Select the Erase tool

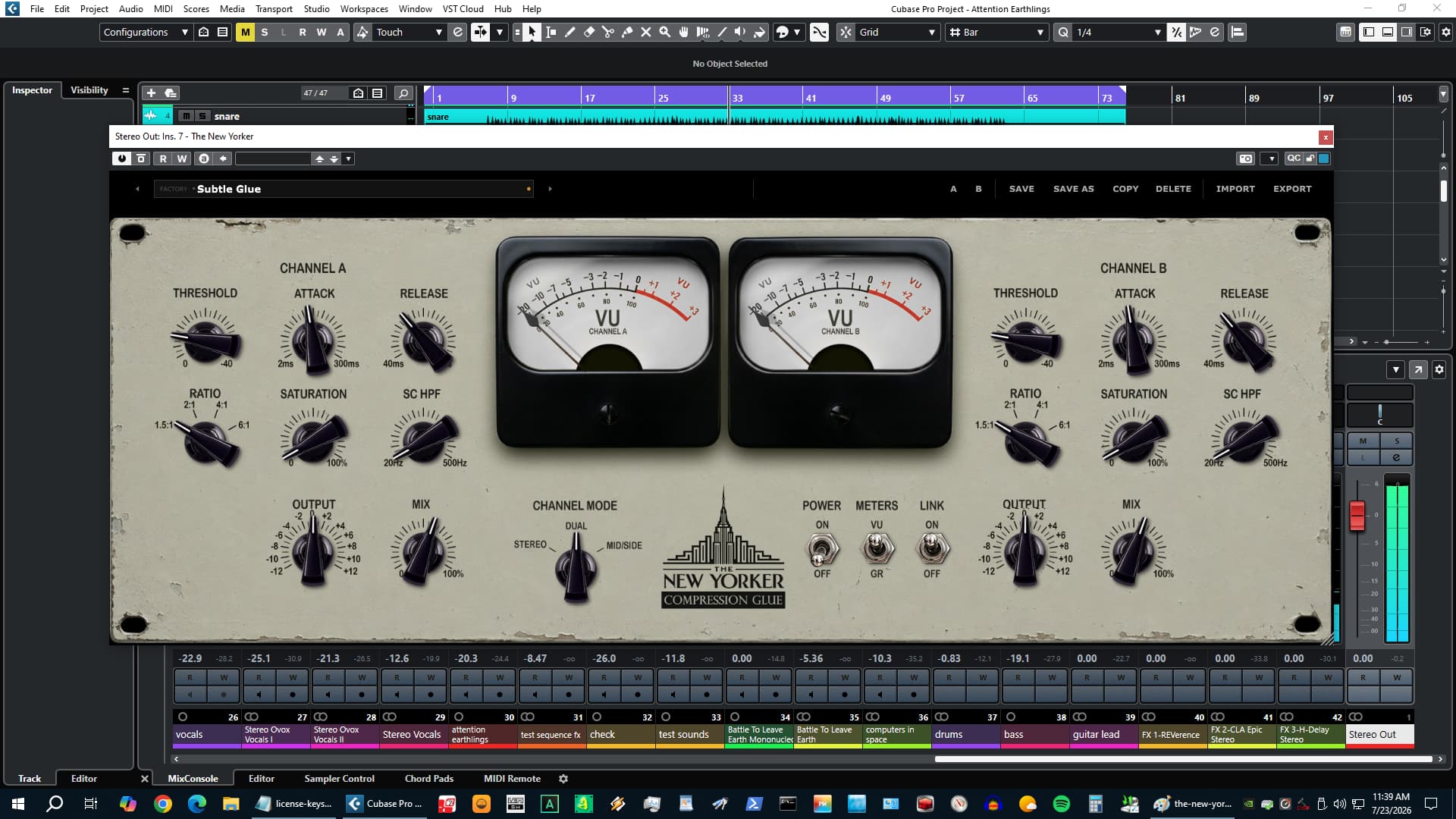[588, 32]
